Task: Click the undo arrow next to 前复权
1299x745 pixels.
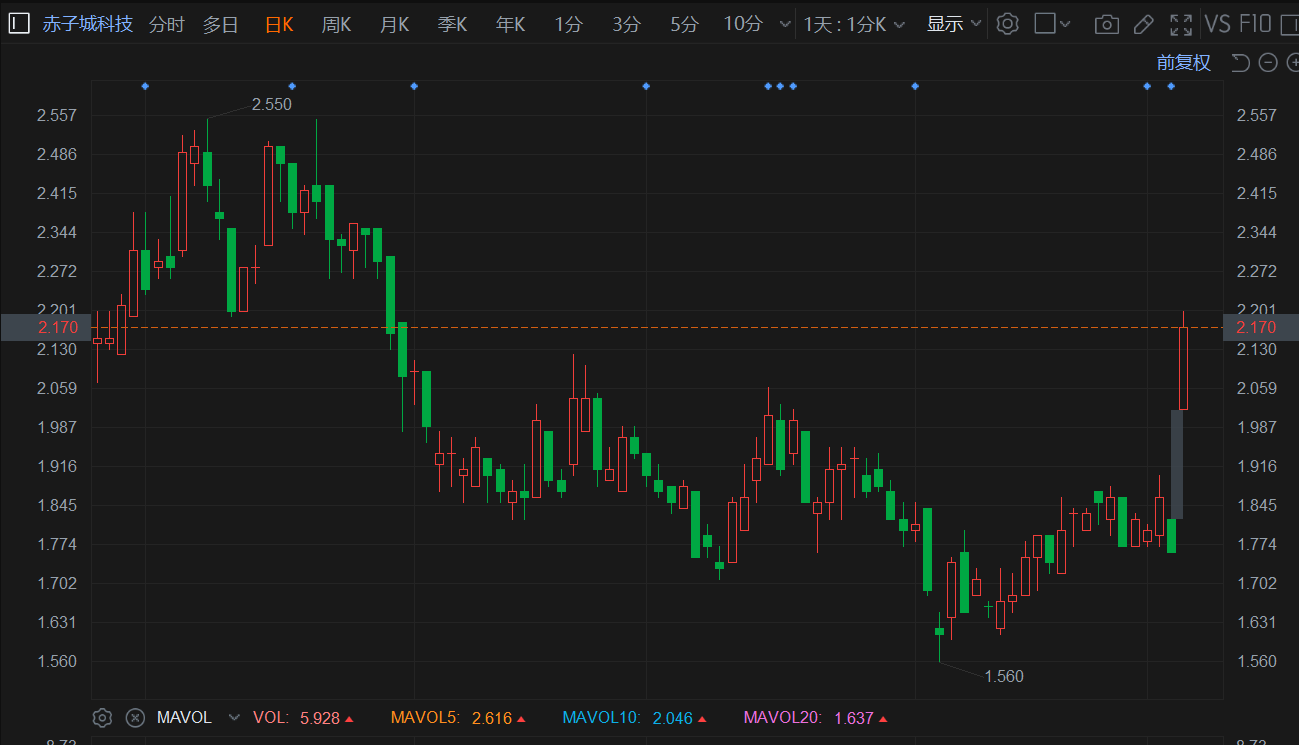Action: coord(1240,63)
